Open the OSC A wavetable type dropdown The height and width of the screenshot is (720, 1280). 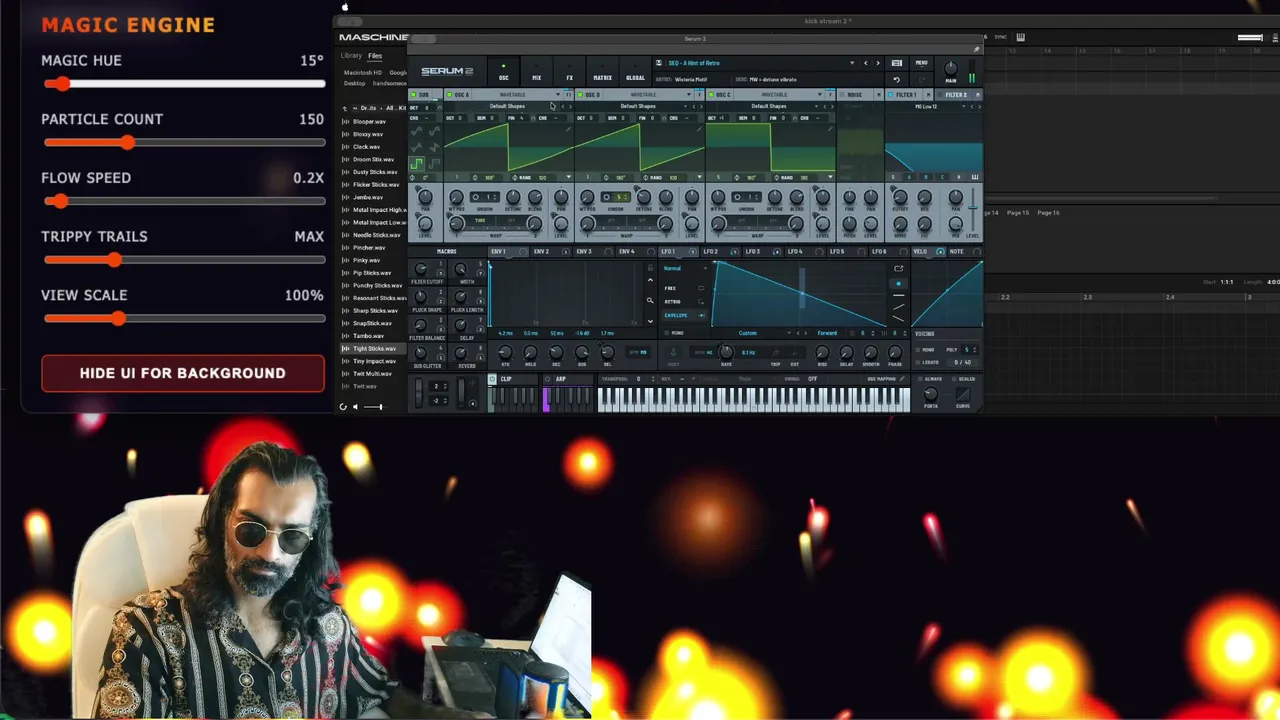click(557, 95)
